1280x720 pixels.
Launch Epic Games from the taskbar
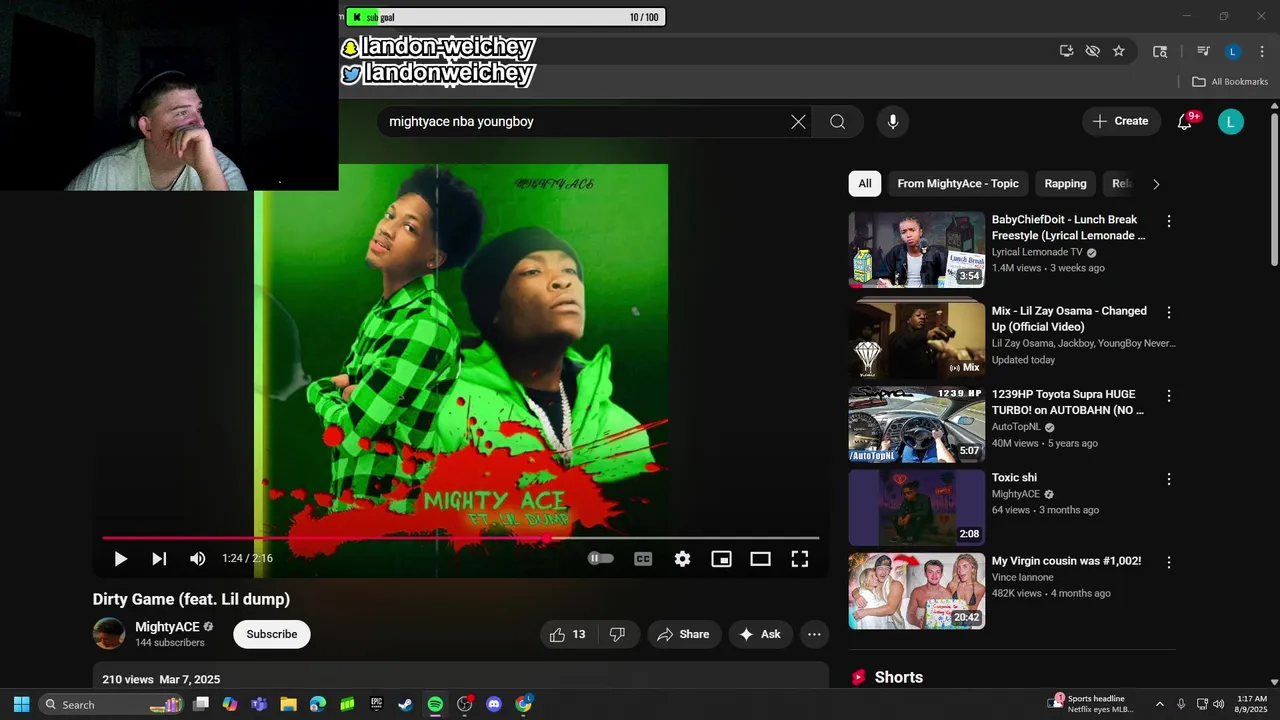(x=376, y=704)
